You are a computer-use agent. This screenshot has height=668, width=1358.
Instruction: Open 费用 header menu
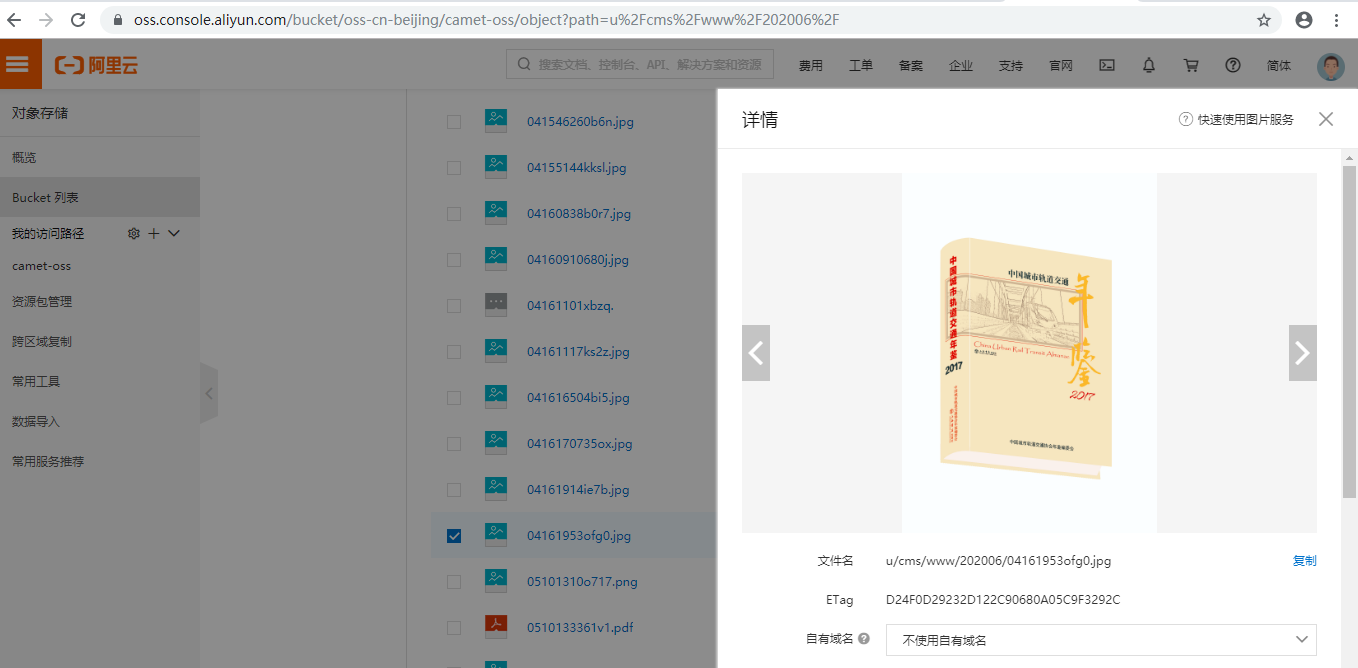[811, 66]
